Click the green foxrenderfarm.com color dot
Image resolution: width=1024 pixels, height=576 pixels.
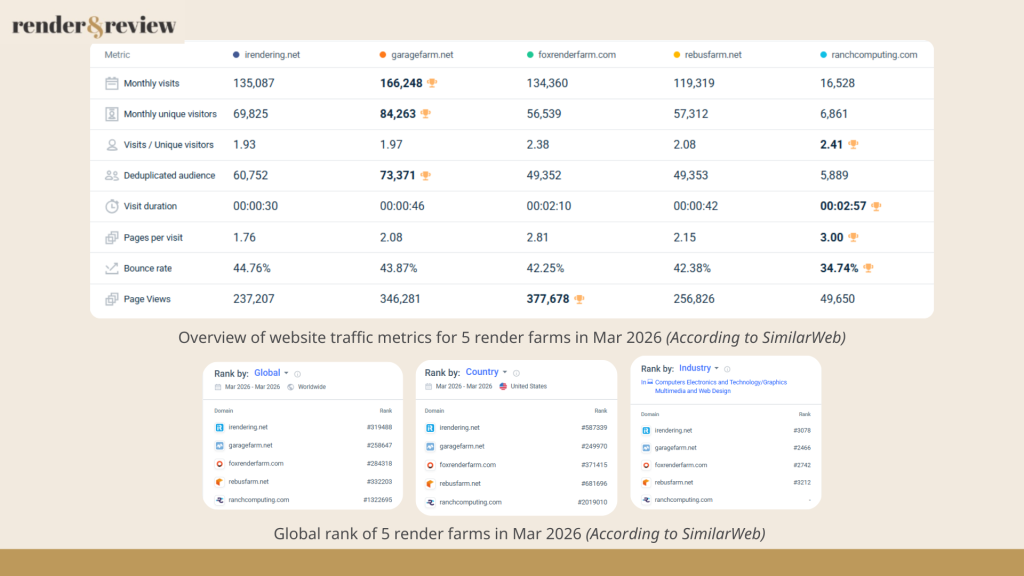click(x=530, y=55)
